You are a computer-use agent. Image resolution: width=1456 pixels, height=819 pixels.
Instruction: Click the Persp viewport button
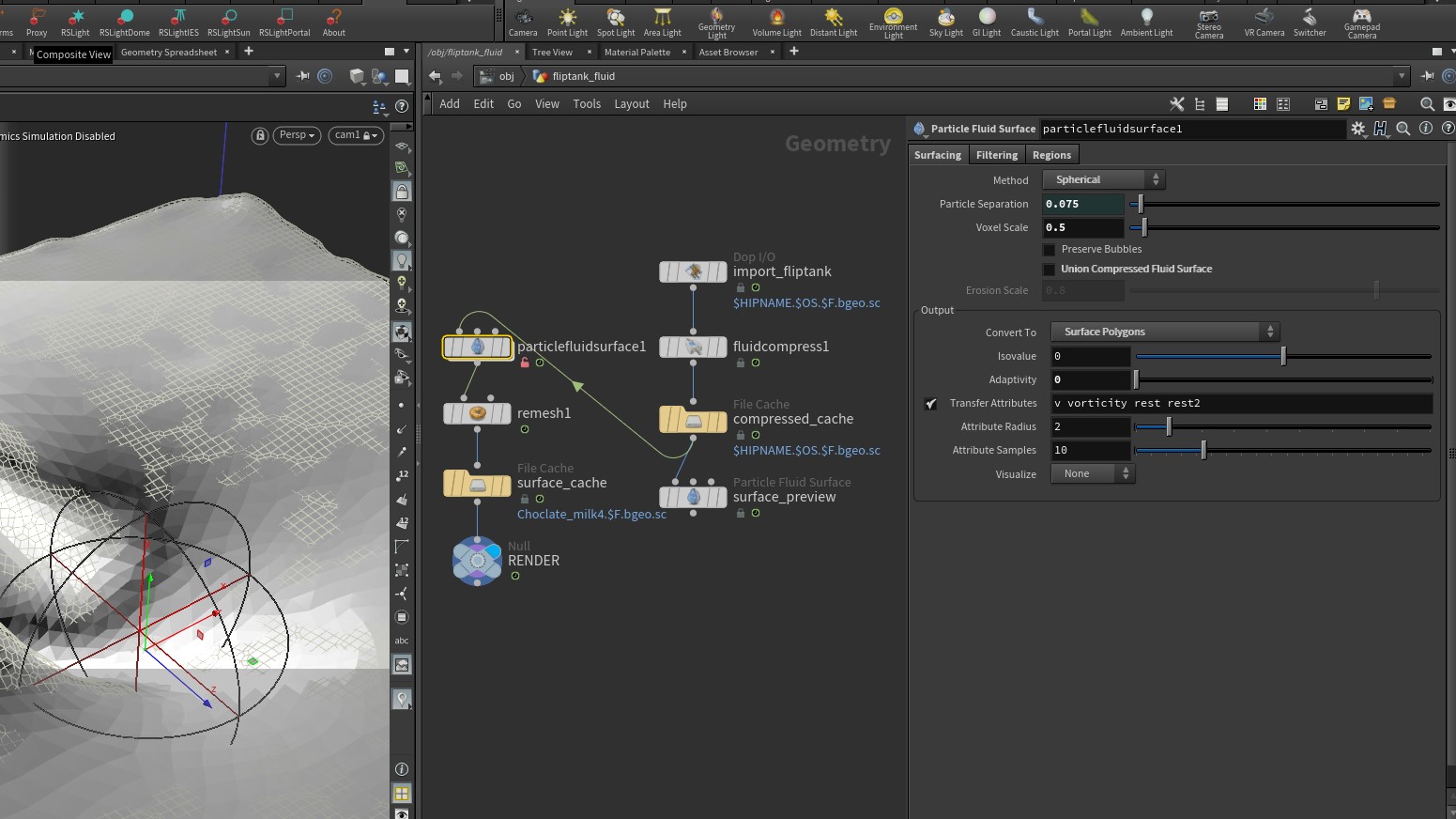[x=297, y=135]
